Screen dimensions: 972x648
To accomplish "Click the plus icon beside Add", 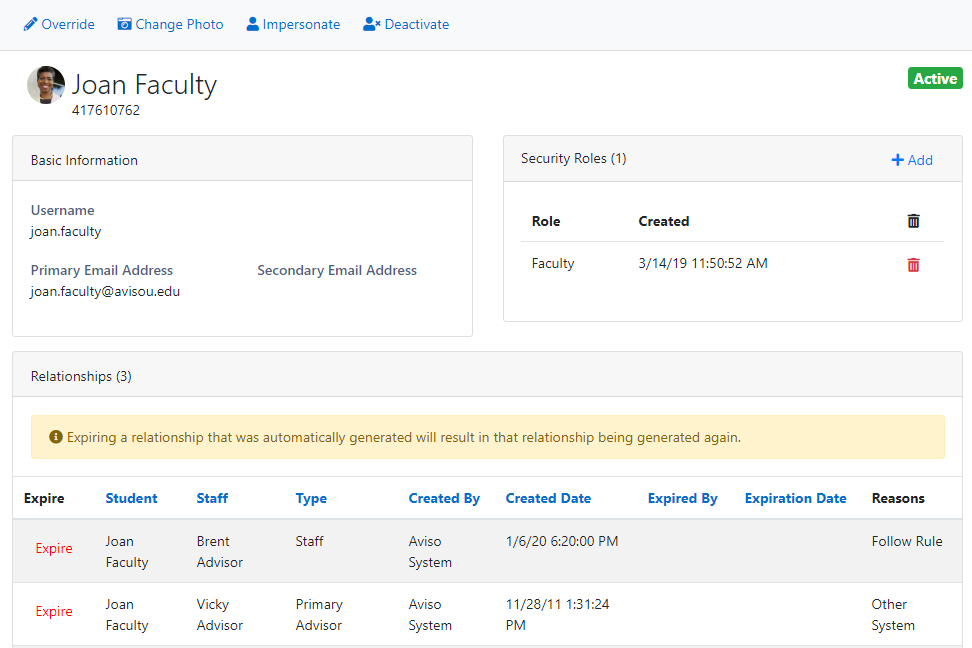I will pyautogui.click(x=897, y=160).
